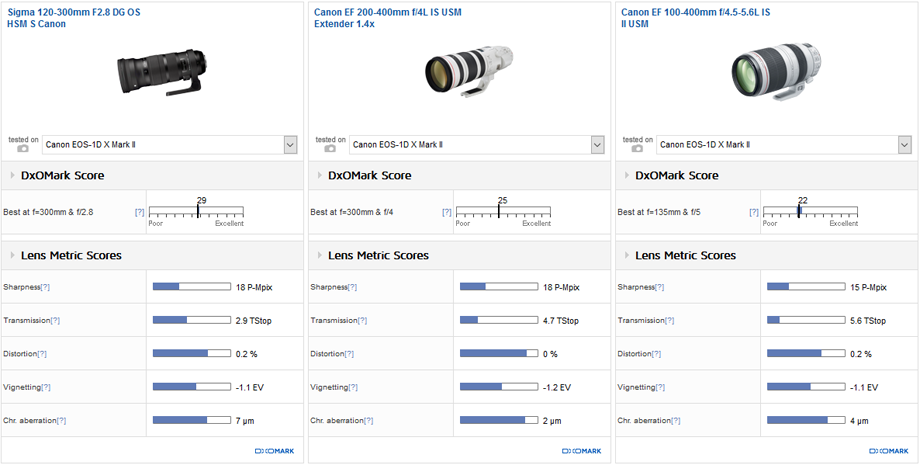The width and height of the screenshot is (920, 465).
Task: Click the '-1.2 EV' vignetting value
Action: (557, 388)
